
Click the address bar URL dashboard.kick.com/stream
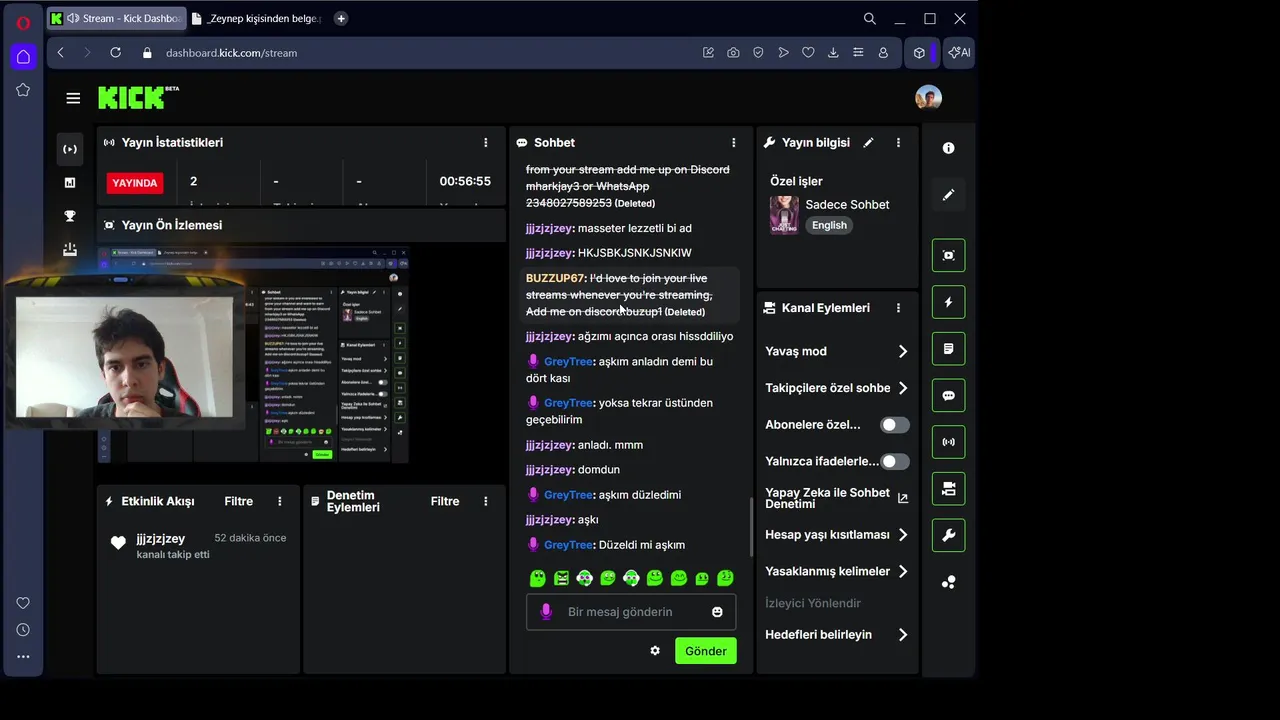(x=231, y=53)
